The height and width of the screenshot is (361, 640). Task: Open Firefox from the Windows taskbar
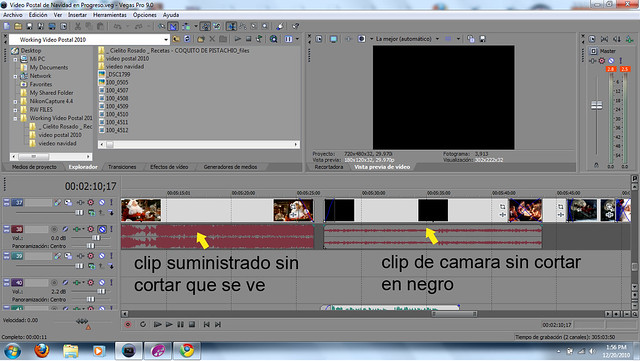click(41, 351)
